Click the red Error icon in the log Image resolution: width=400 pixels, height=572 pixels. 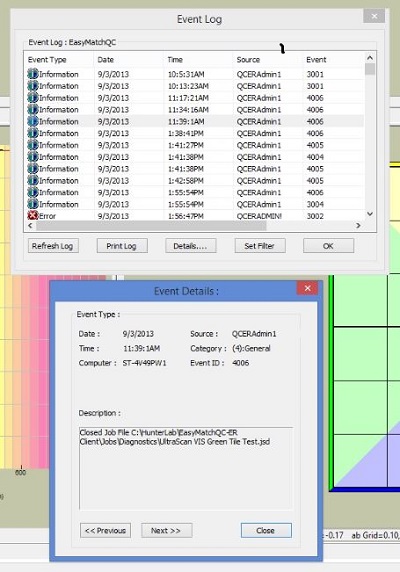click(x=33, y=216)
